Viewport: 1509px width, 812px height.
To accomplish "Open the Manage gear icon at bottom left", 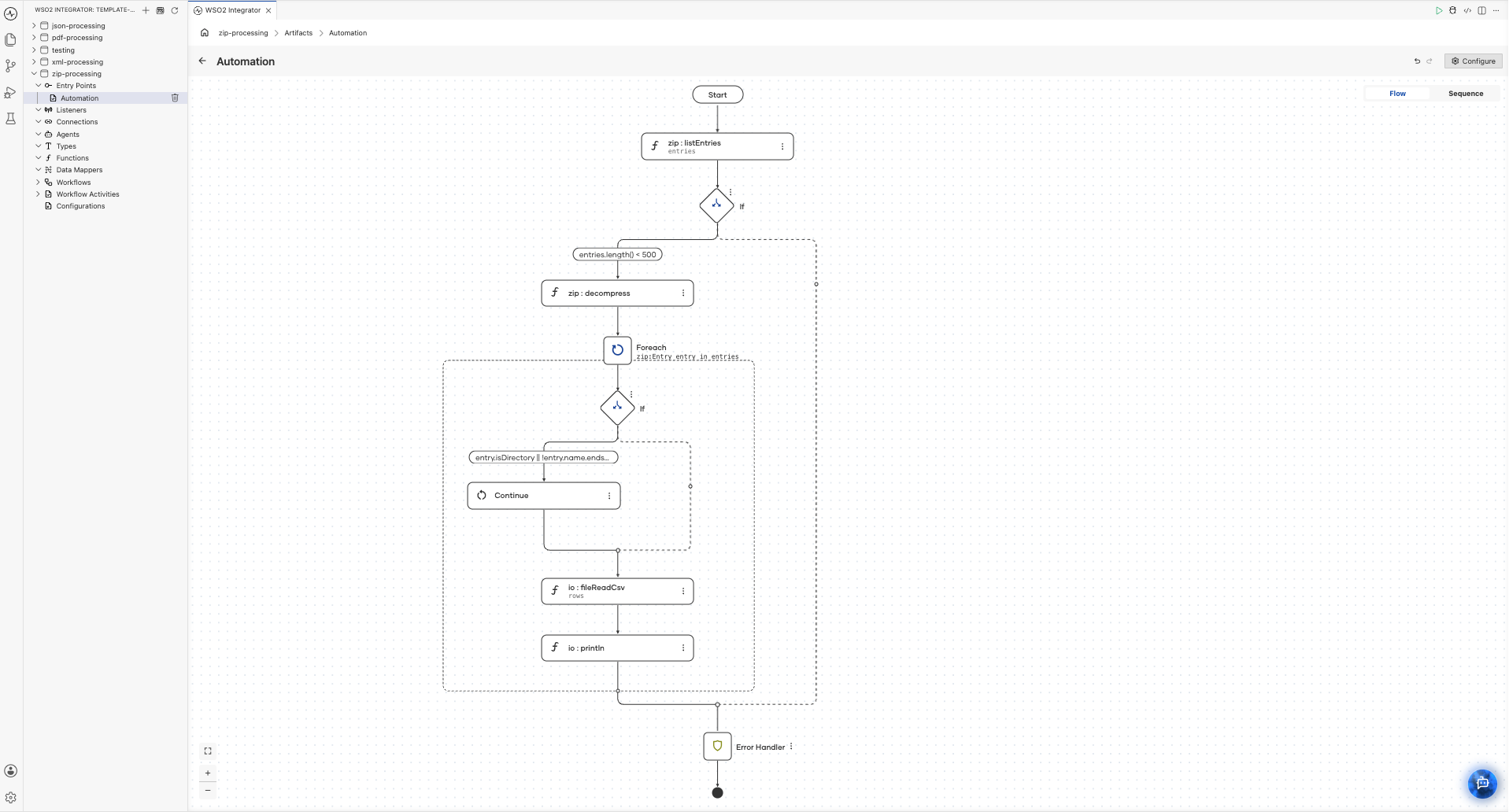I will tap(11, 797).
